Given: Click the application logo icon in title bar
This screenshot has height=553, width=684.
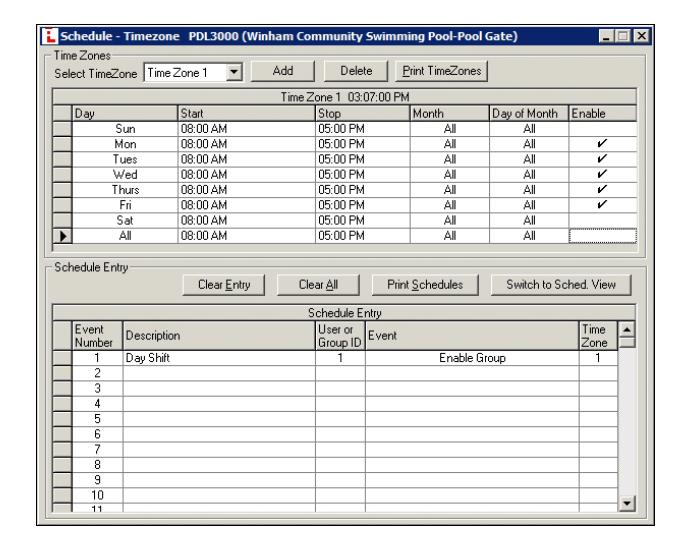Looking at the screenshot, I should pos(49,36).
